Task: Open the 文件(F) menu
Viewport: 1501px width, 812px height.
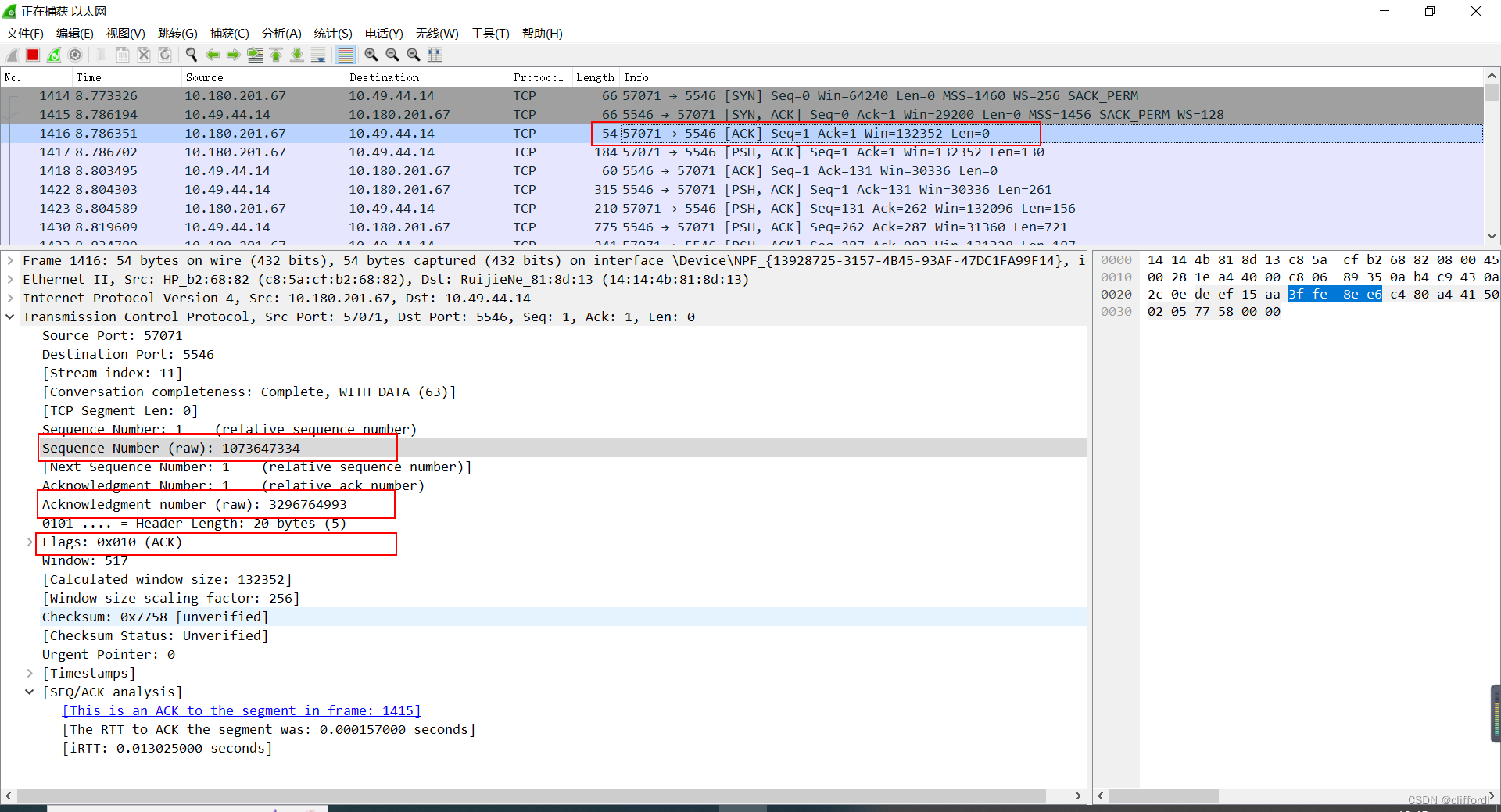Action: pos(25,33)
